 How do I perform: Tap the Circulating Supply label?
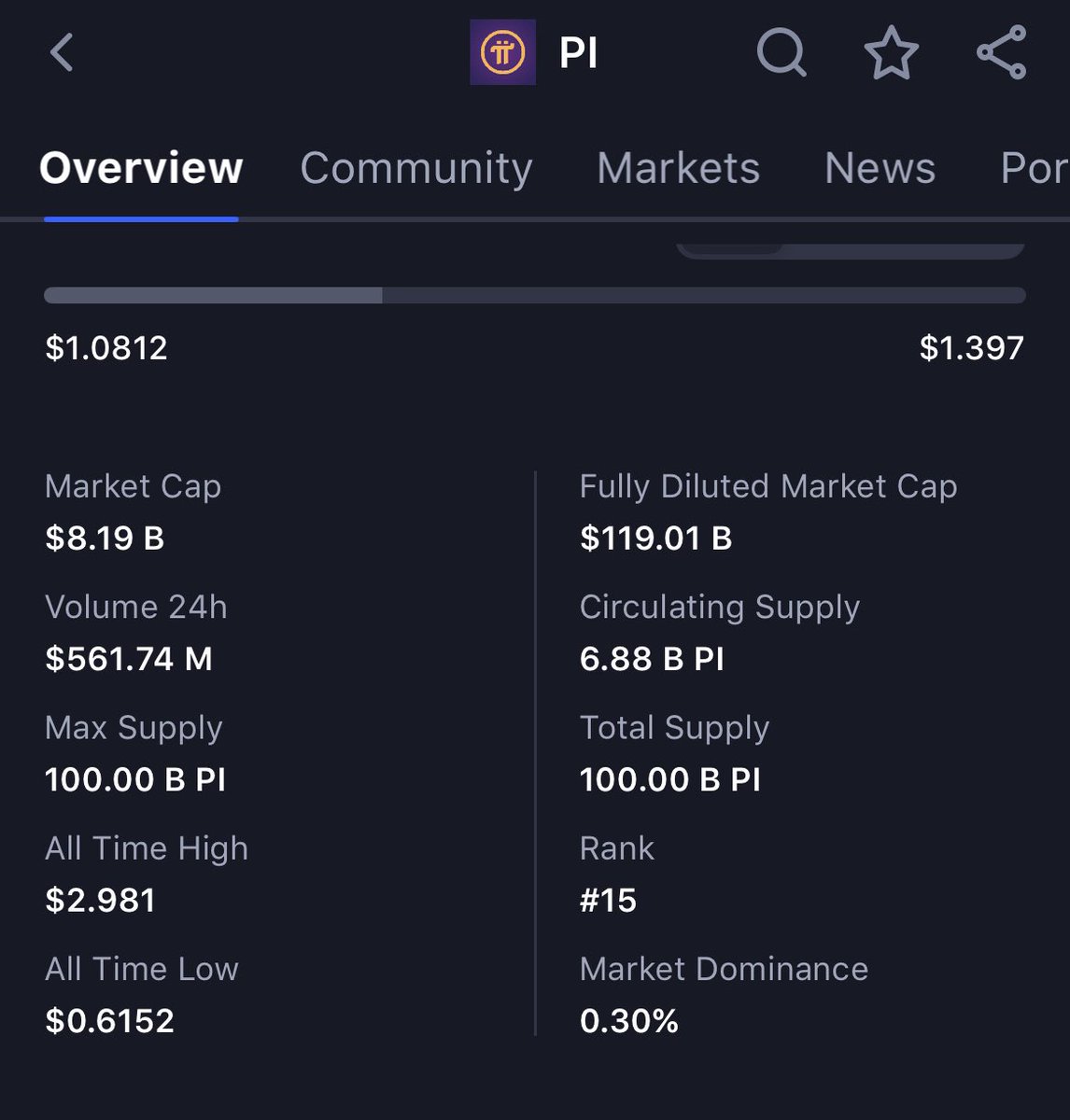pyautogui.click(x=719, y=607)
